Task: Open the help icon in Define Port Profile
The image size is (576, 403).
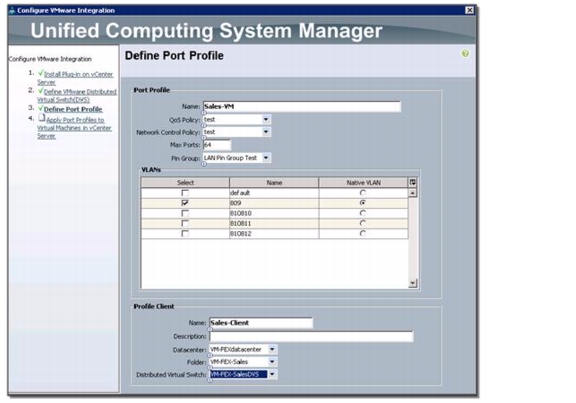Action: point(465,54)
